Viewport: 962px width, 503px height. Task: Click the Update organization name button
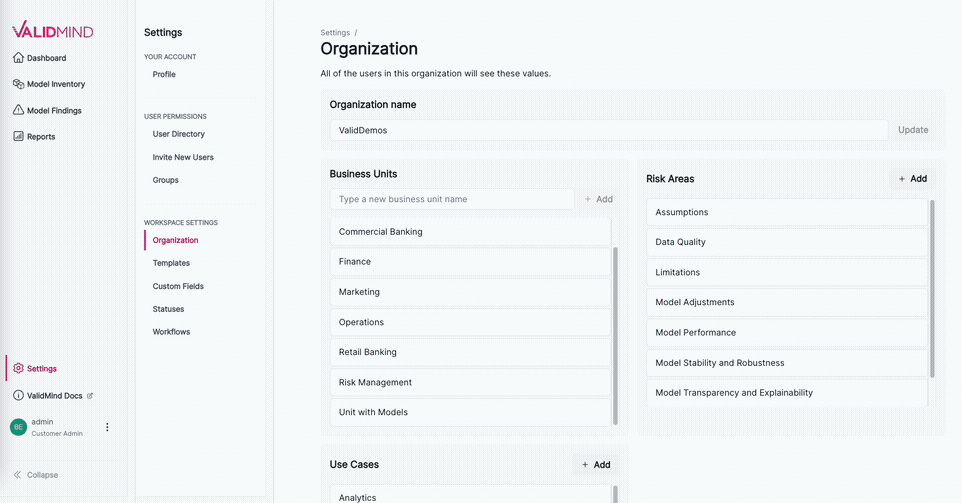tap(912, 130)
